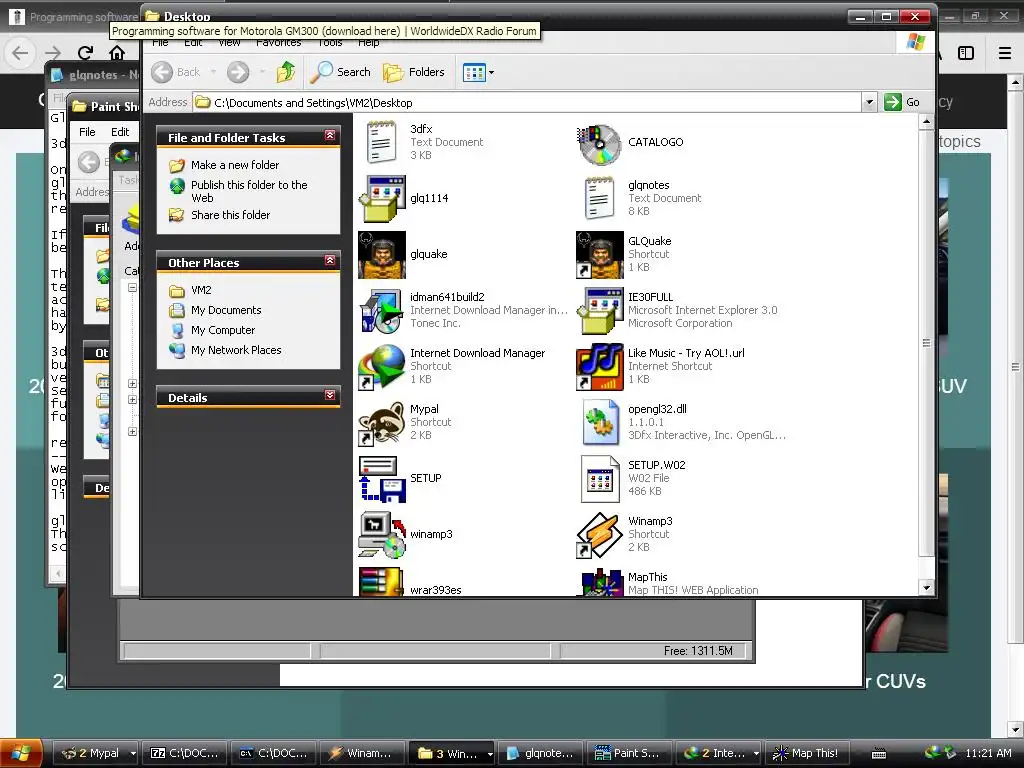The height and width of the screenshot is (768, 1024).
Task: Click the browser home icon
Action: pyautogui.click(x=117, y=53)
